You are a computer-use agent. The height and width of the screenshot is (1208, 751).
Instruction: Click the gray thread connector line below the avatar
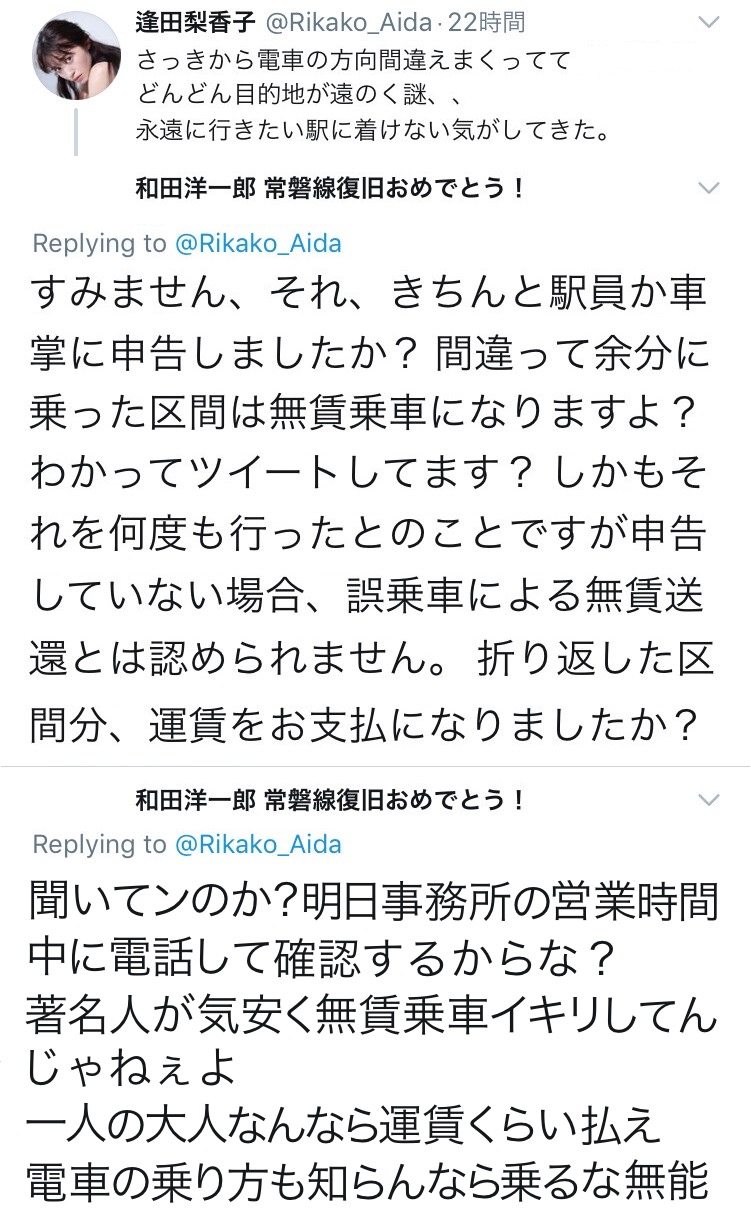(x=77, y=133)
